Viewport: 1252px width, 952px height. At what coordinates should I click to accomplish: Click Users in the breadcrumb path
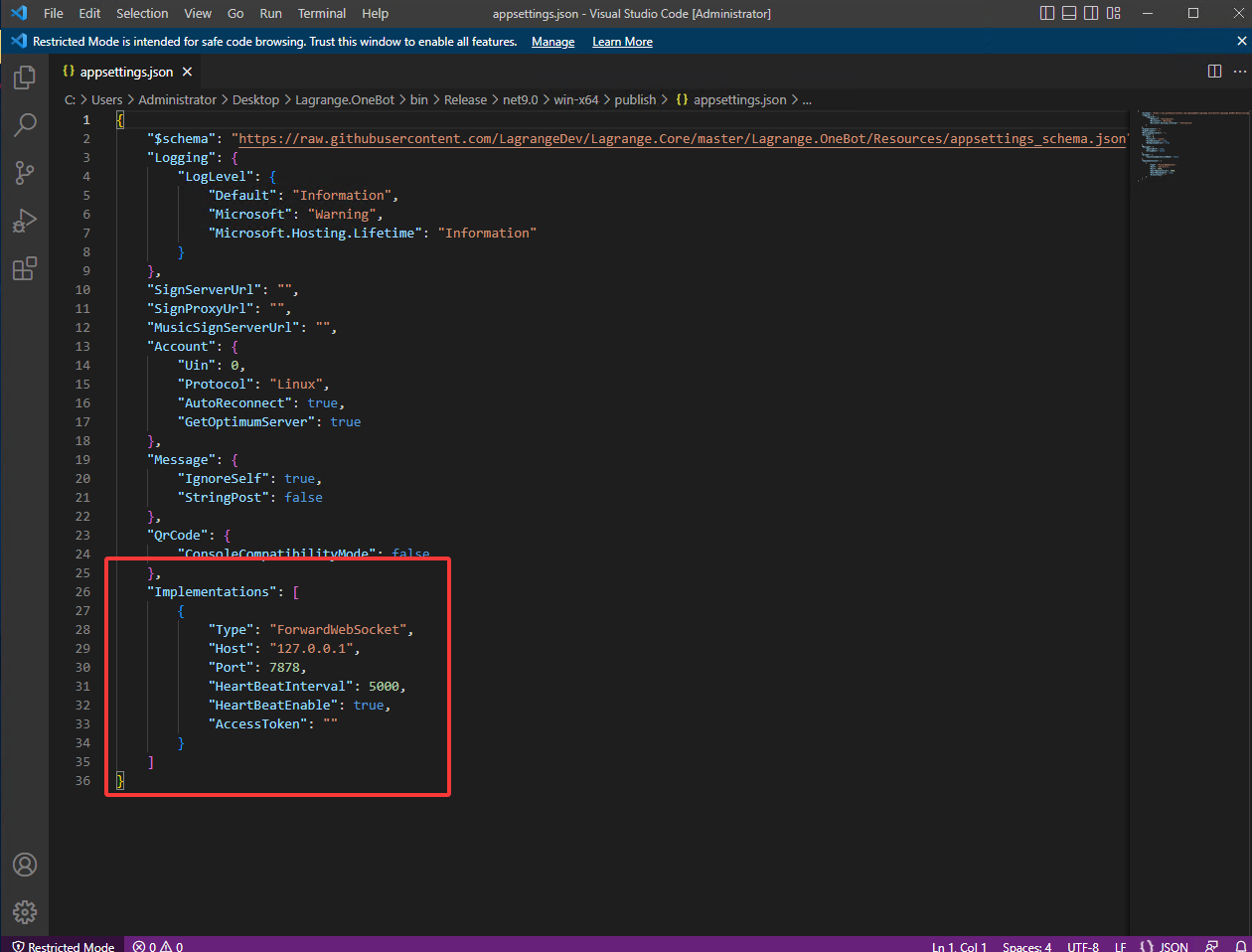point(107,99)
